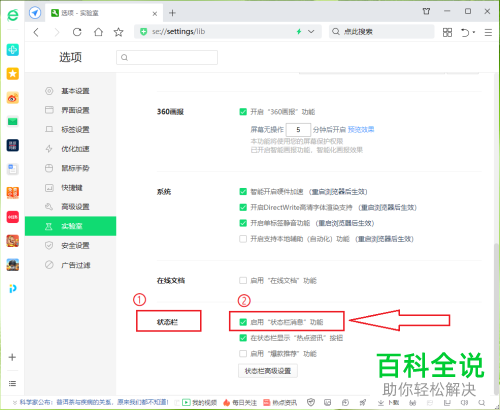Viewport: 500px width, 410px height.
Task: Open 我的视频 in the status bar
Action: point(199,403)
